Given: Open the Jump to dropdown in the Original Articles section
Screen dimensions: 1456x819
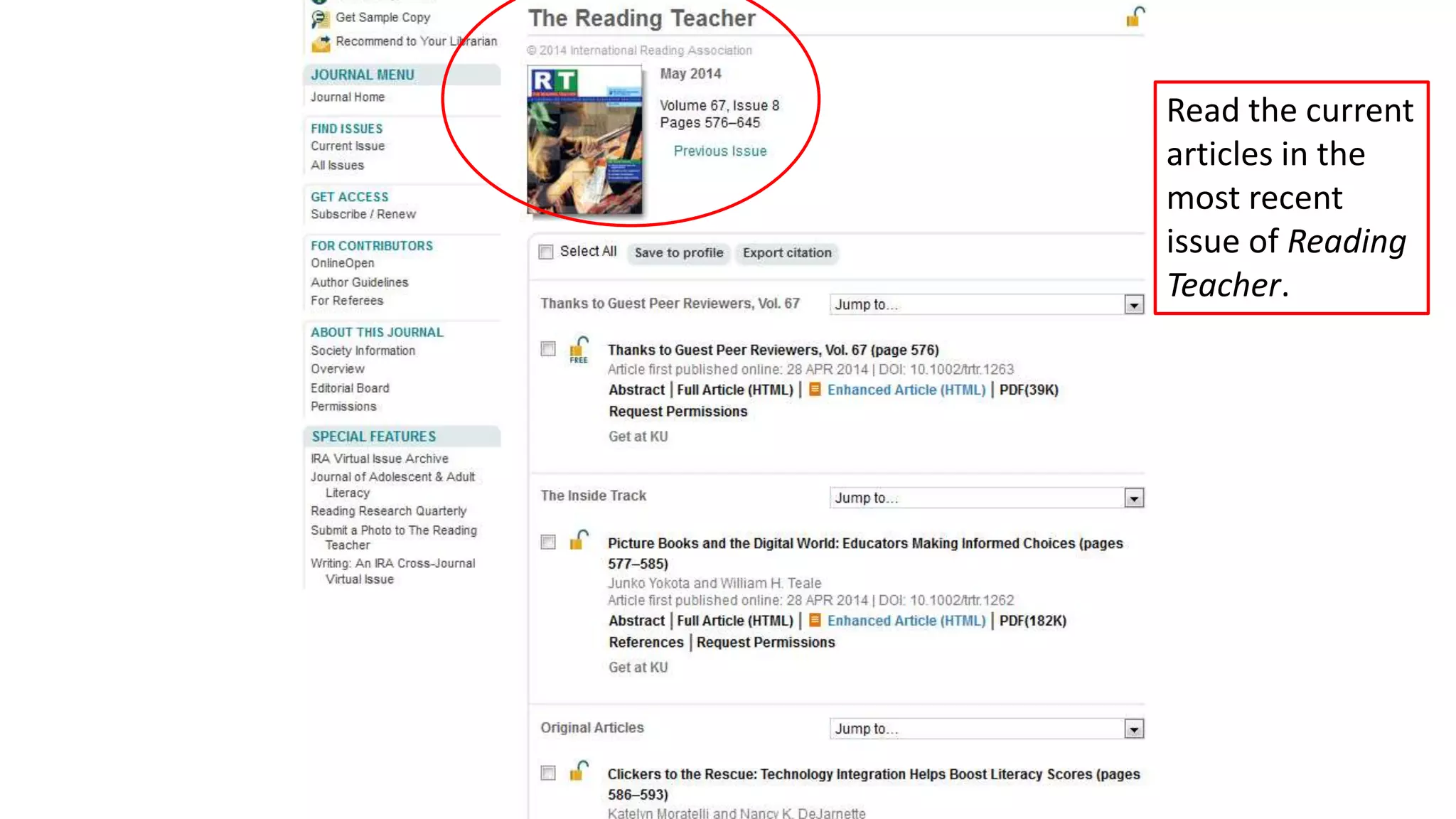Looking at the screenshot, I should pyautogui.click(x=1133, y=729).
